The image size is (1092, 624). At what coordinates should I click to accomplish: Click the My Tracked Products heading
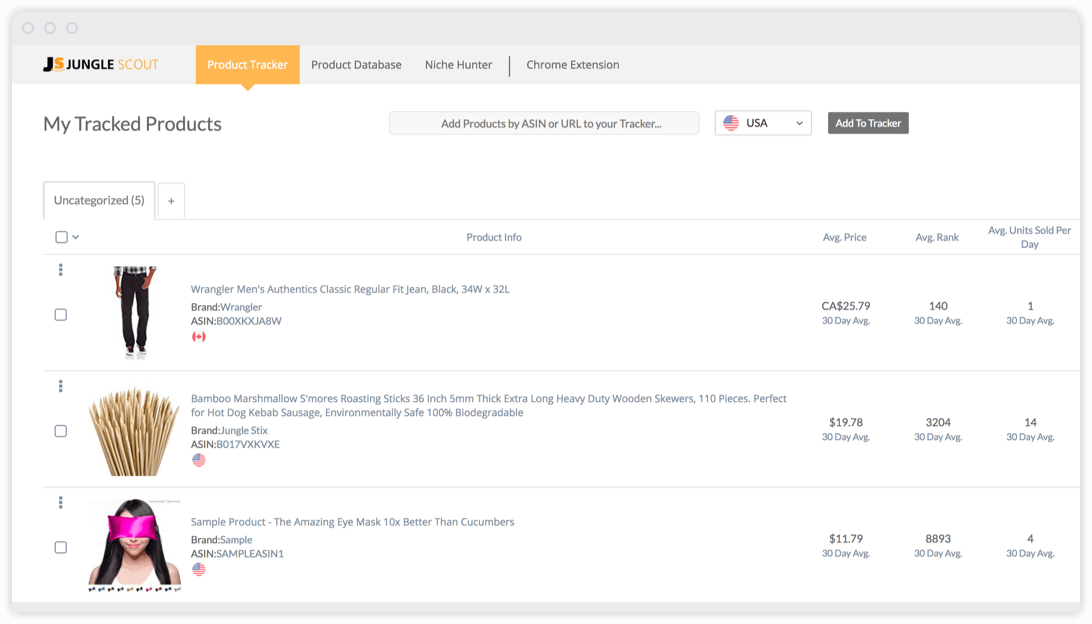coord(132,124)
